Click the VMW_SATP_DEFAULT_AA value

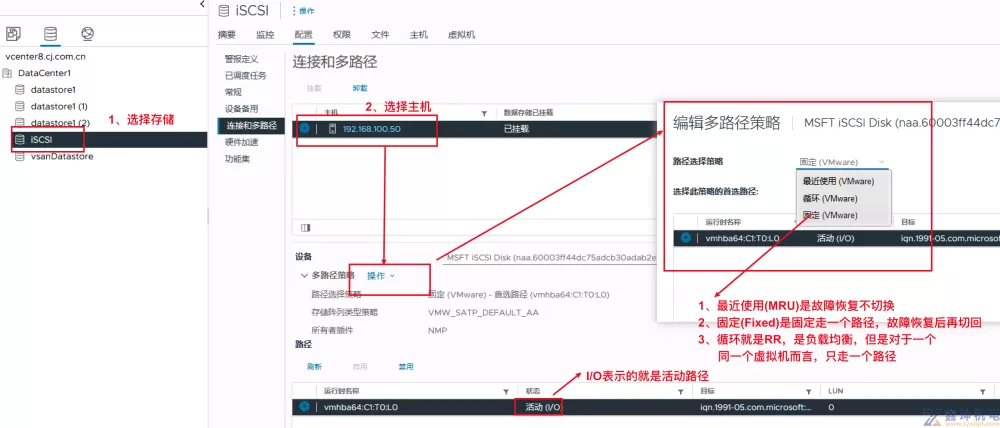483,313
